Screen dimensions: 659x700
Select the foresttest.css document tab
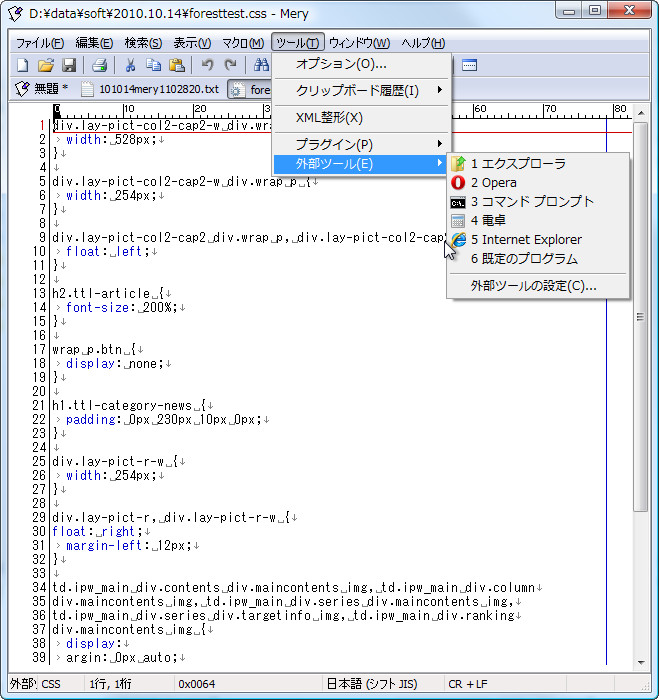click(x=250, y=90)
